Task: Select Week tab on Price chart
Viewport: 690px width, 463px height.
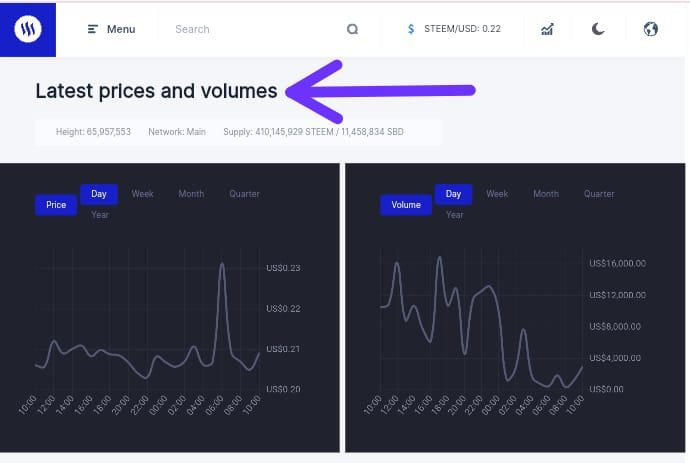Action: [142, 194]
